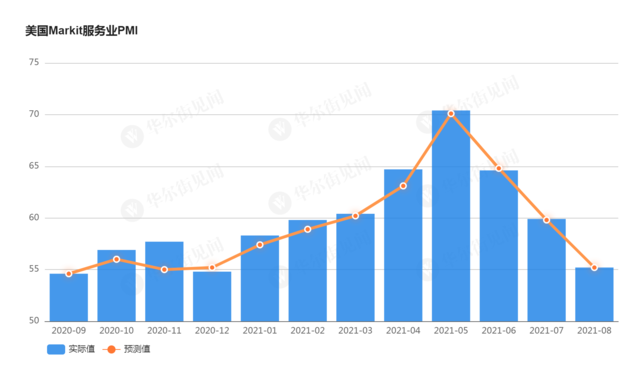Select the 2020-09 bar
Screen dimensions: 640x369
click(69, 298)
